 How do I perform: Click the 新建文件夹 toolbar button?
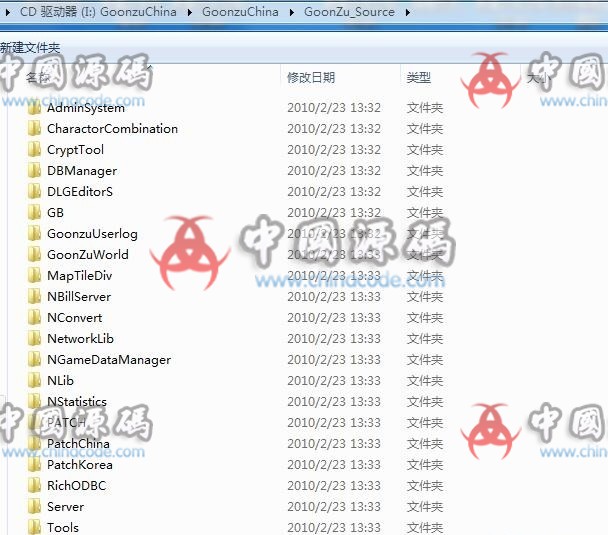30,47
